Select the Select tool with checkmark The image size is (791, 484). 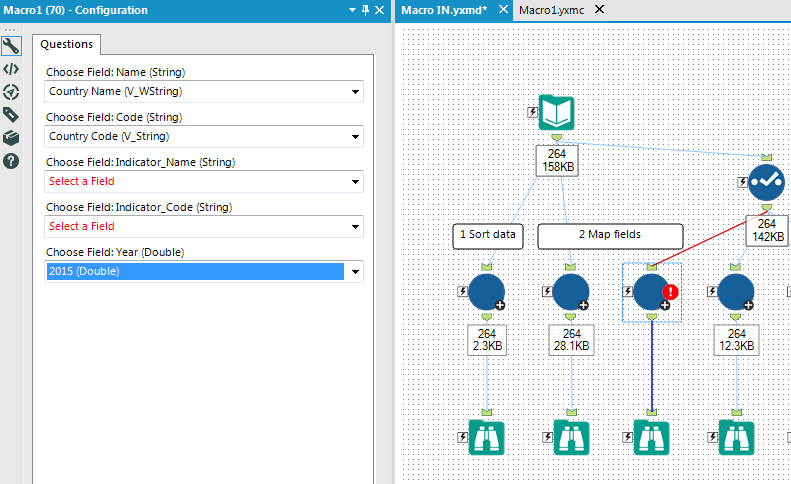766,182
